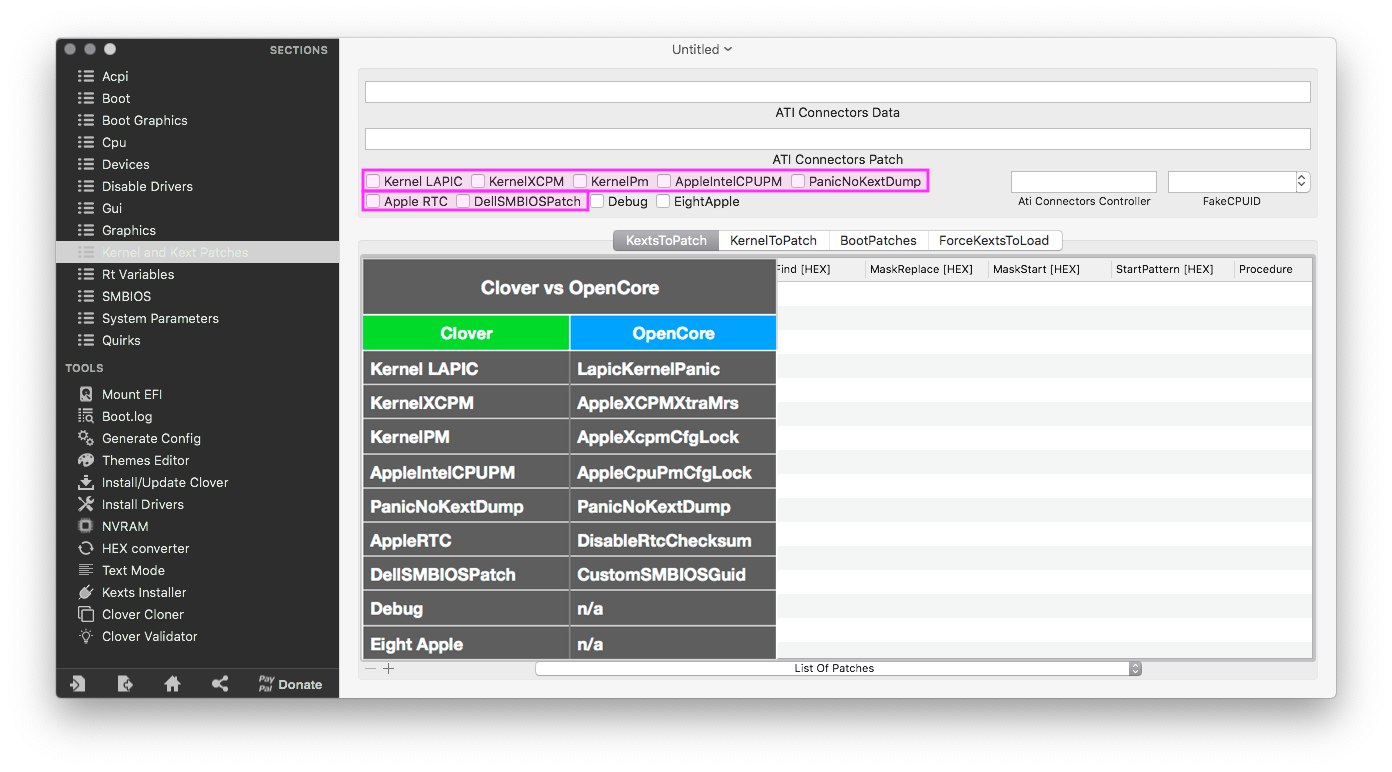Open the Install Drivers tools icon
1392x772 pixels.
(x=86, y=504)
